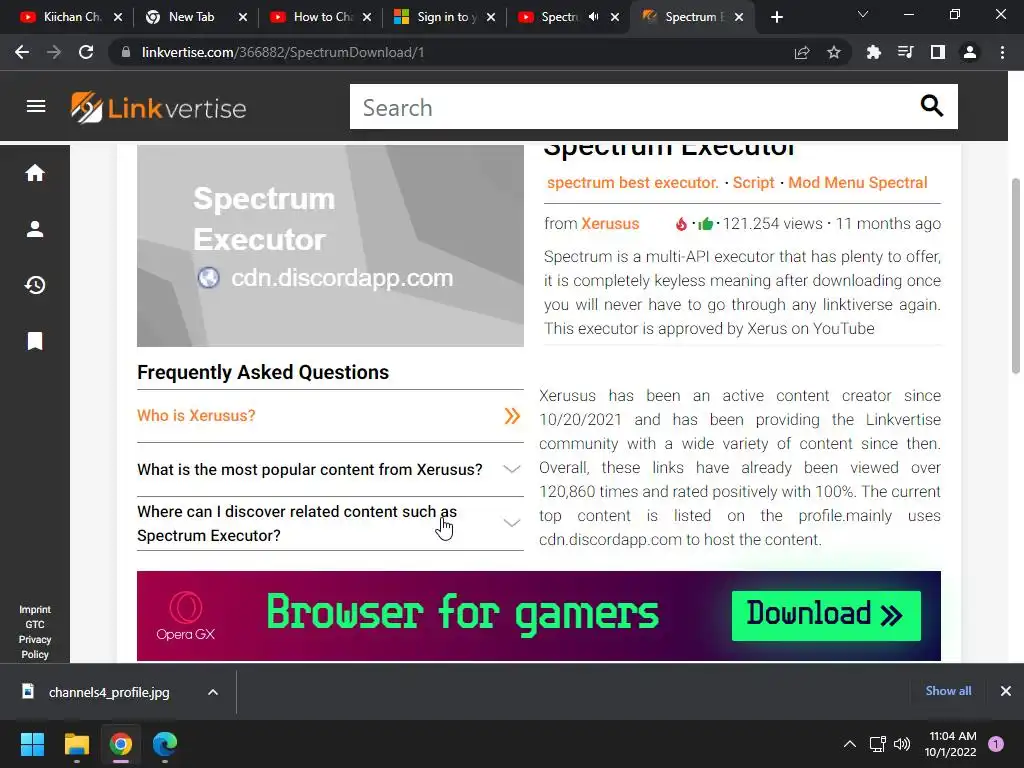1024x768 pixels.
Task: Open the bookmarks sidebar icon
Action: pyautogui.click(x=35, y=341)
